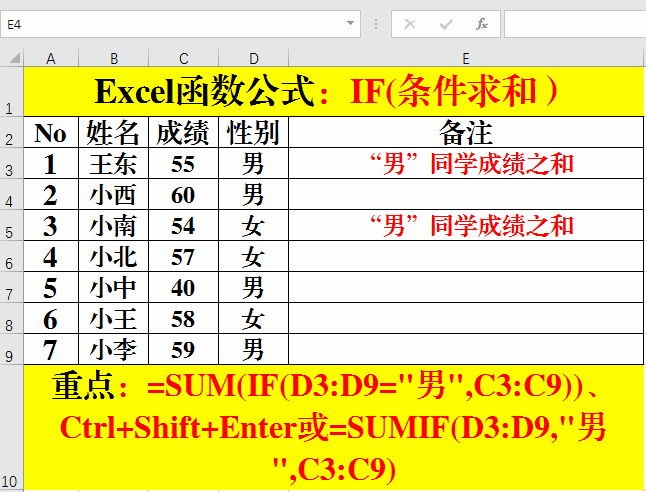The height and width of the screenshot is (492, 646).
Task: Select score cell '57'
Action: point(183,256)
